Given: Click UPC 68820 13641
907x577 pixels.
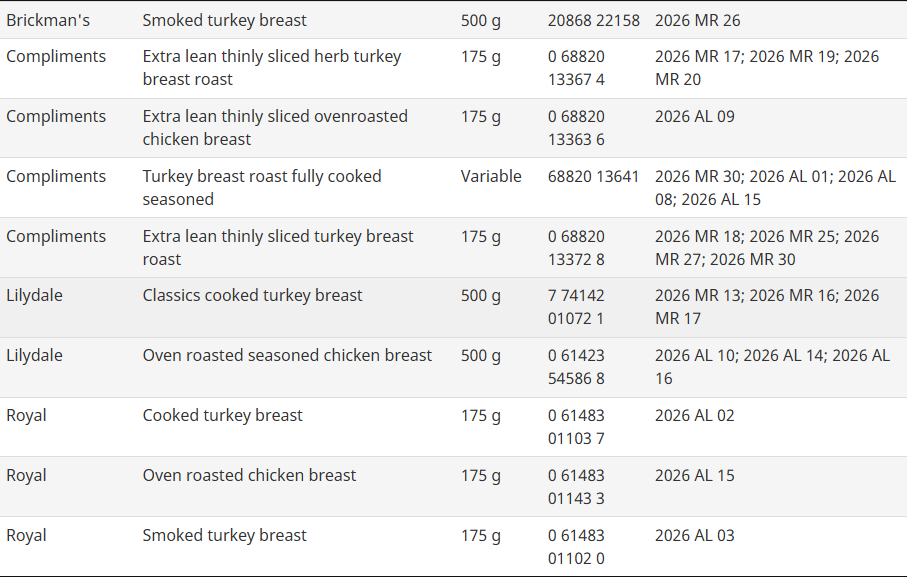Looking at the screenshot, I should pyautogui.click(x=593, y=176).
